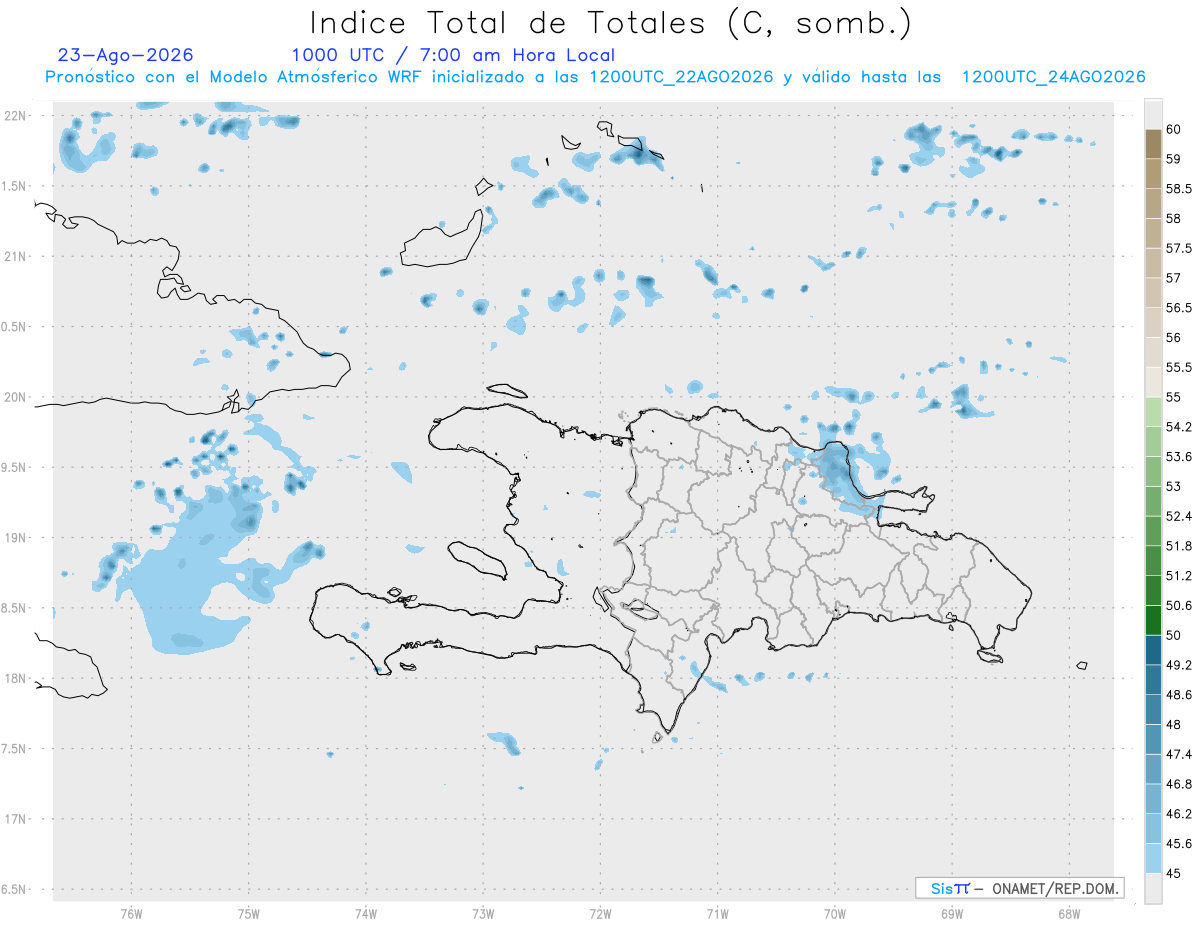Click the '8.5N' latitude label
The height and width of the screenshot is (927, 1200).
(x=15, y=608)
